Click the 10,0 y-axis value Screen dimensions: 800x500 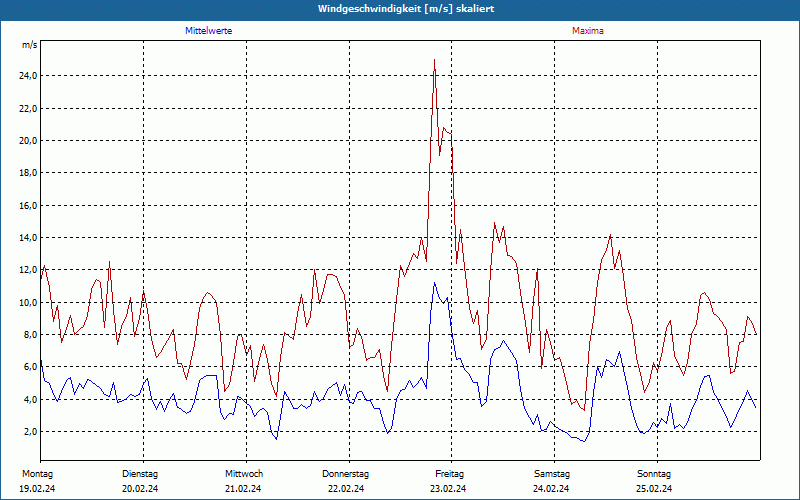(x=28, y=303)
